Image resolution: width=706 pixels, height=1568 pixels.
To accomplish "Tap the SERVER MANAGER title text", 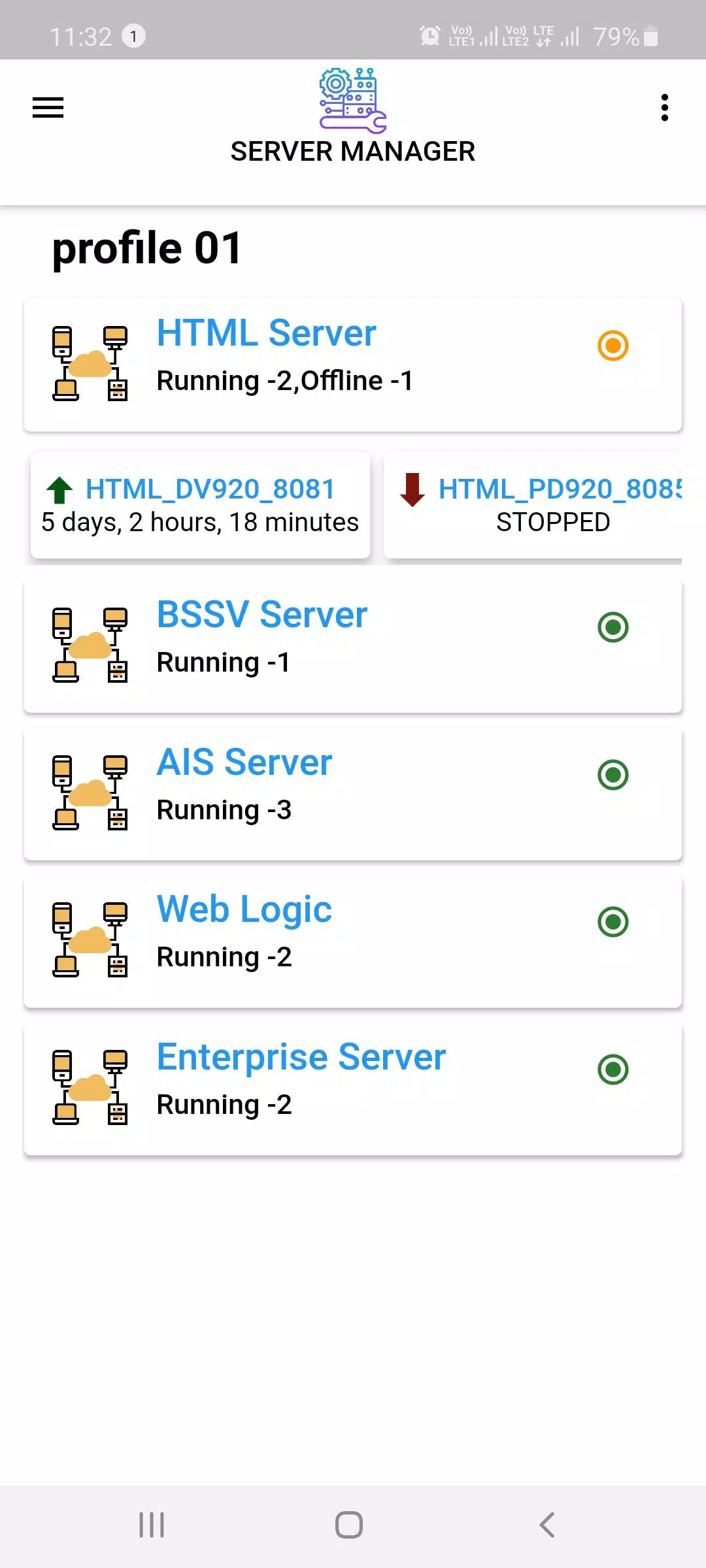I will tap(353, 152).
